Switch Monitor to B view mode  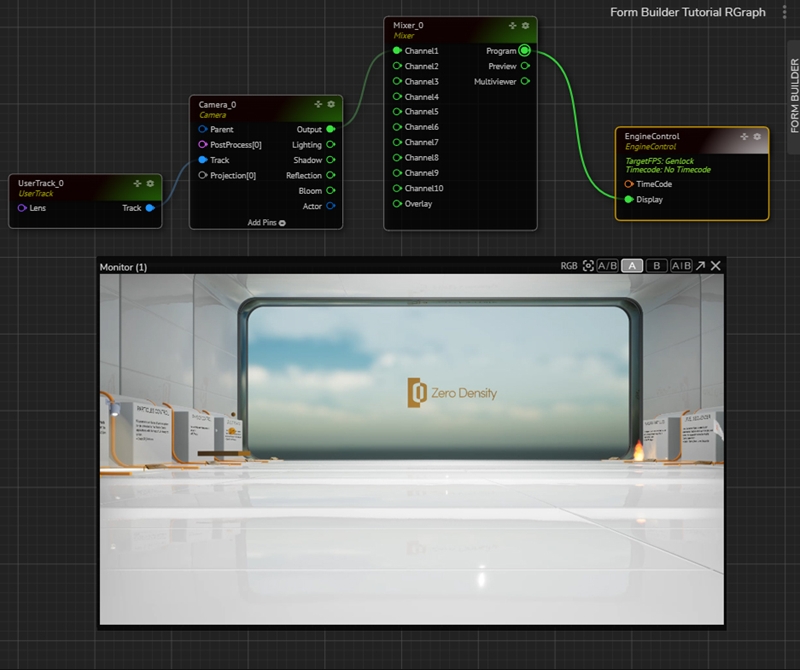[x=656, y=266]
